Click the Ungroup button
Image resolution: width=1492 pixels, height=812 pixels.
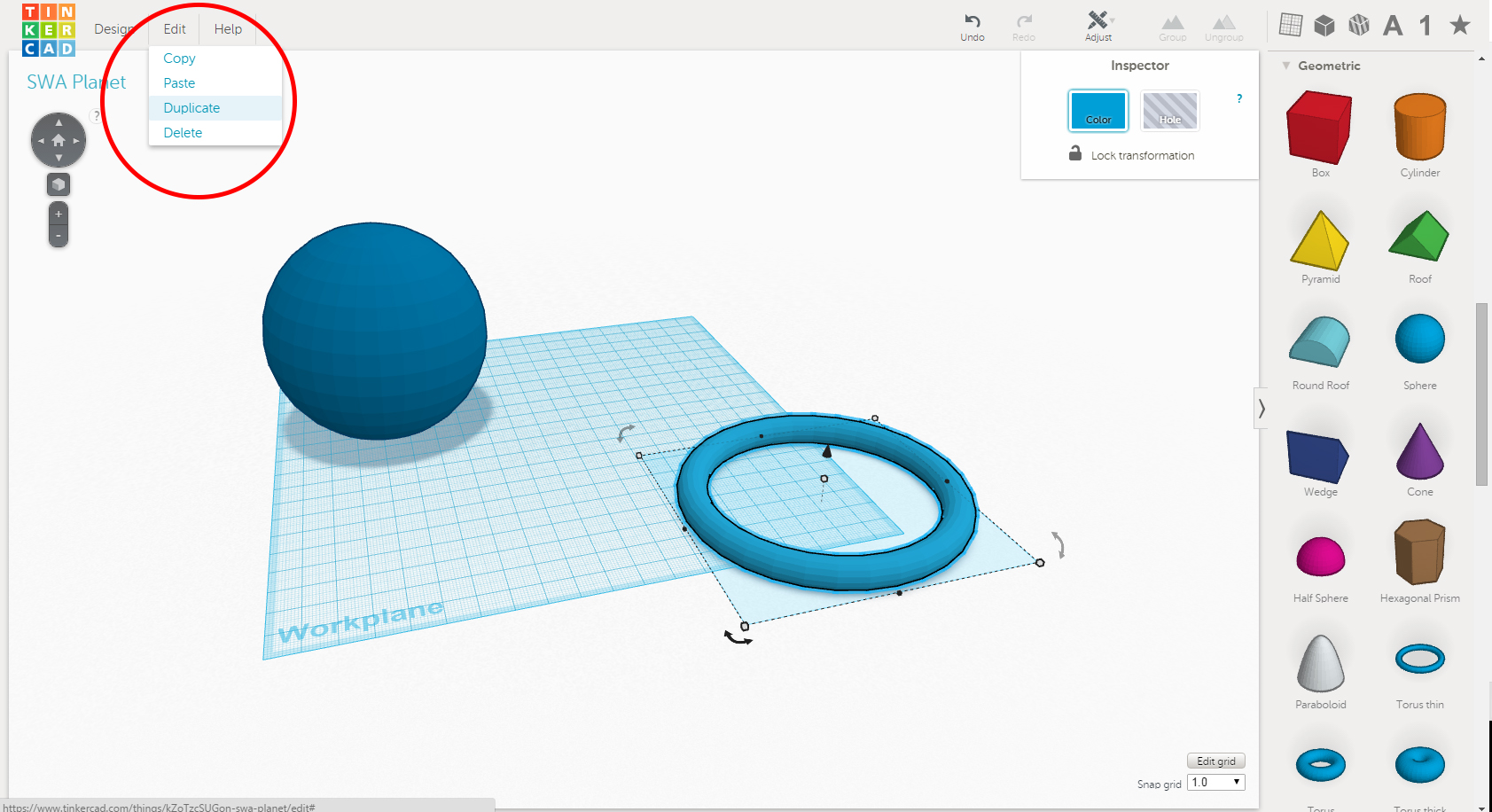coord(1223,27)
